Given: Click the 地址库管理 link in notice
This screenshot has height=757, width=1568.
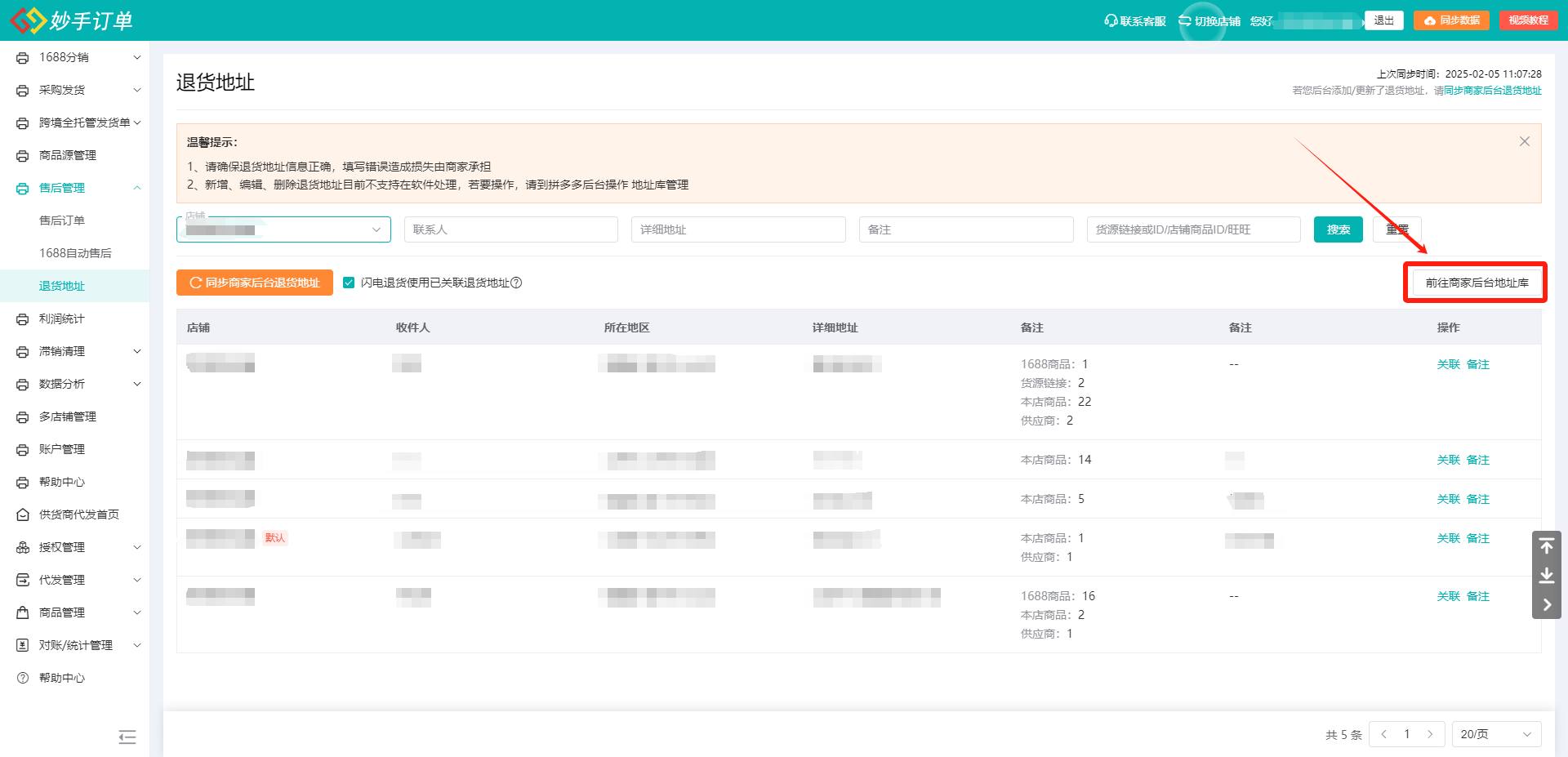Looking at the screenshot, I should (x=660, y=185).
